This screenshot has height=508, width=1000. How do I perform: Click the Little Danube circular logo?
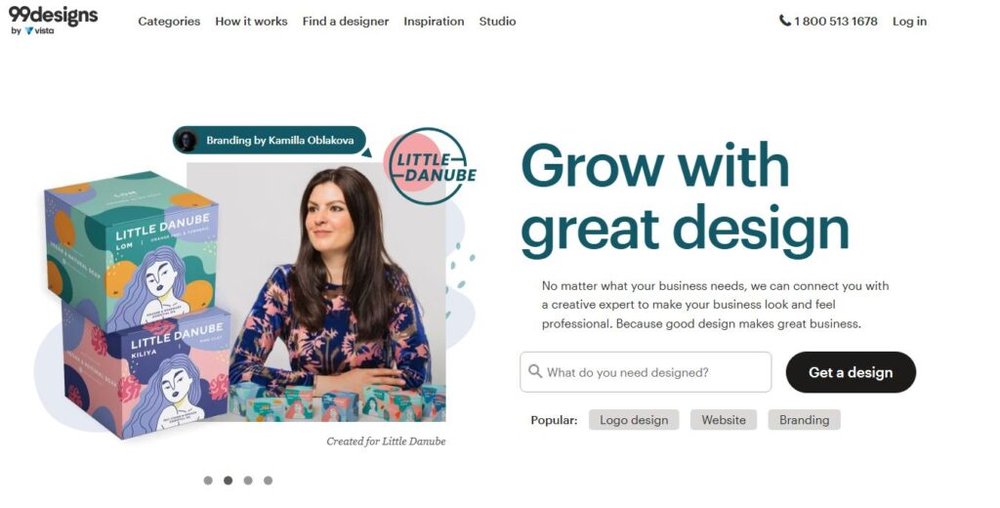[429, 166]
